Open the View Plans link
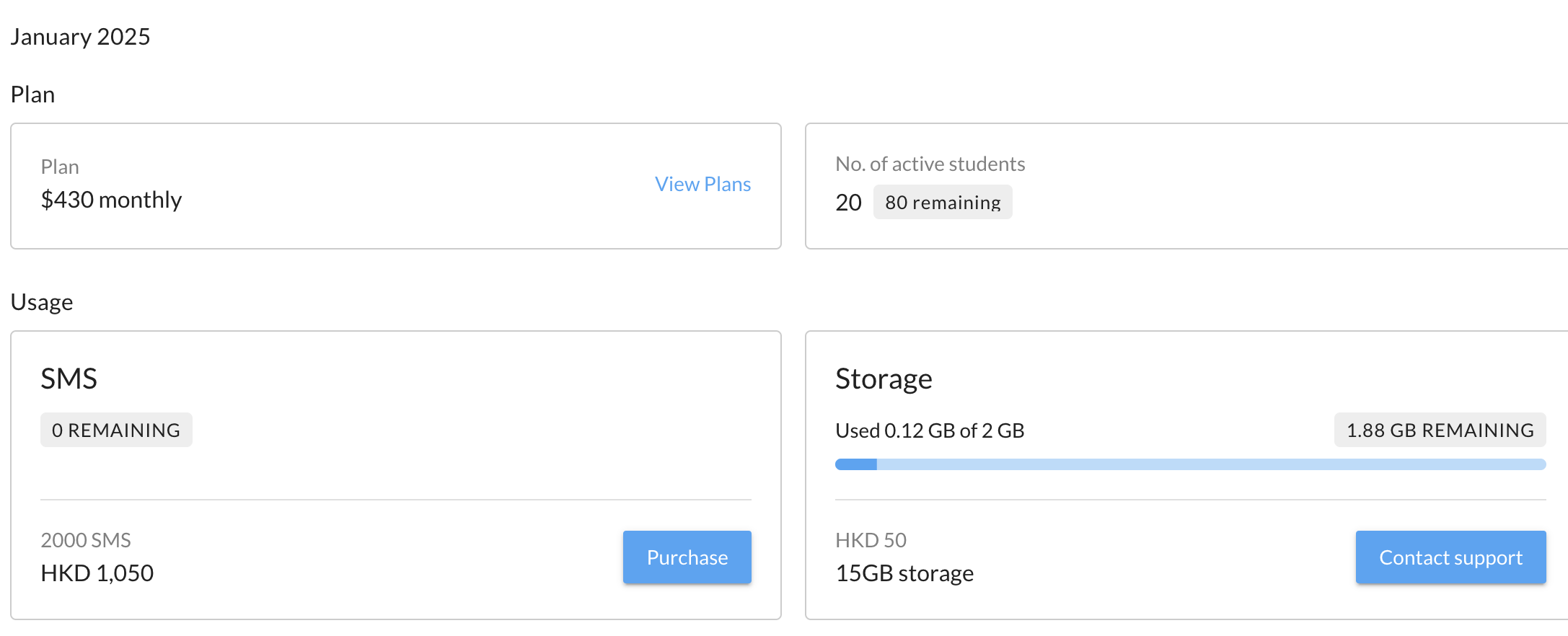Screen dimensions: 1568x636 702,185
